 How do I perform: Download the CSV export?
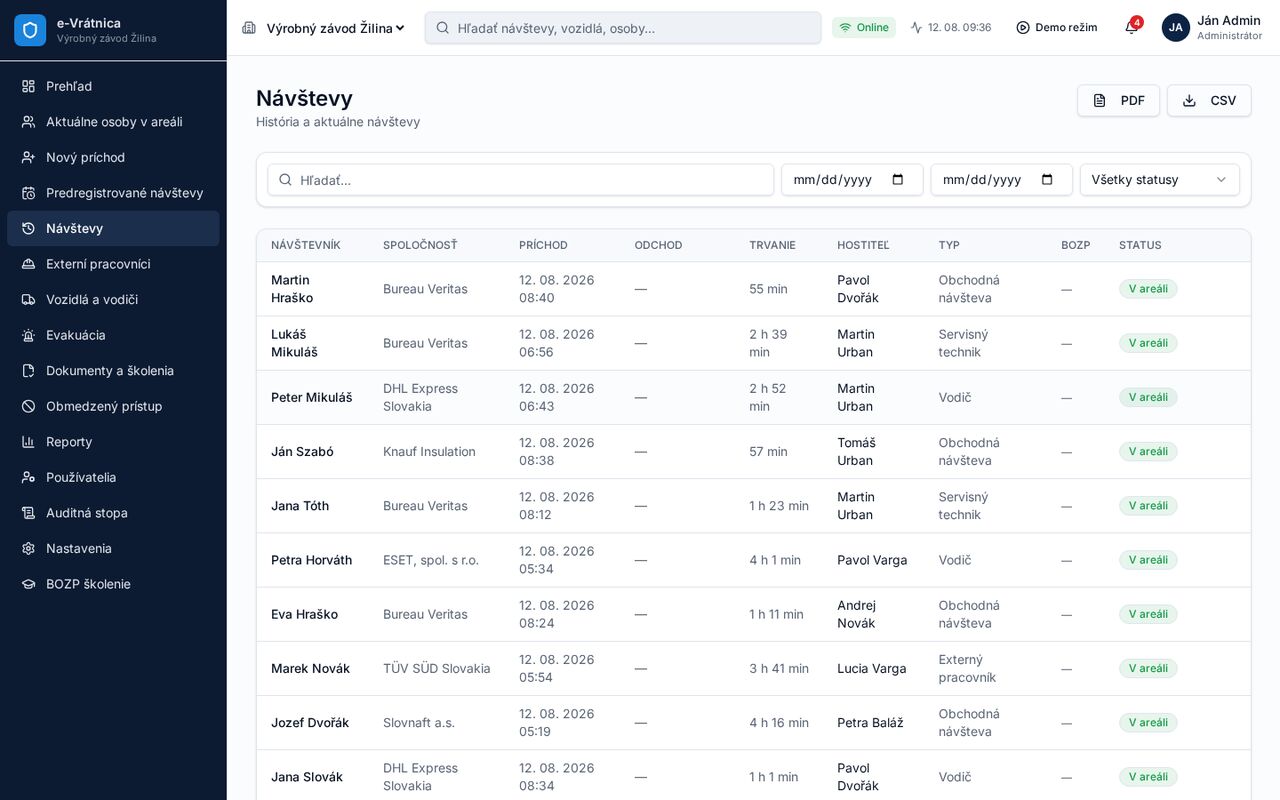pyautogui.click(x=1209, y=100)
